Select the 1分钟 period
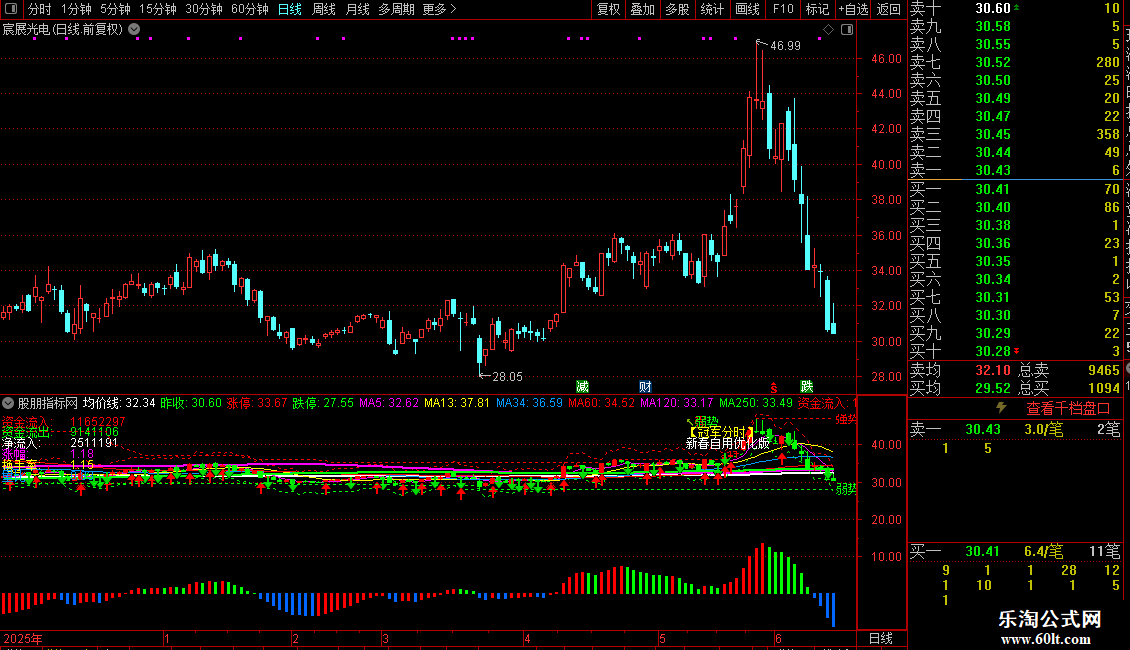Image resolution: width=1130 pixels, height=650 pixels. coord(76,9)
